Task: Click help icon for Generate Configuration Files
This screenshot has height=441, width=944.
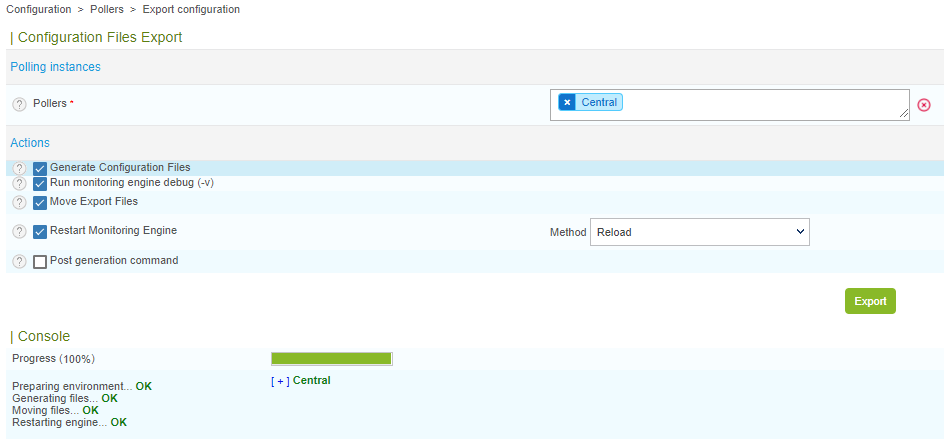Action: (x=19, y=168)
